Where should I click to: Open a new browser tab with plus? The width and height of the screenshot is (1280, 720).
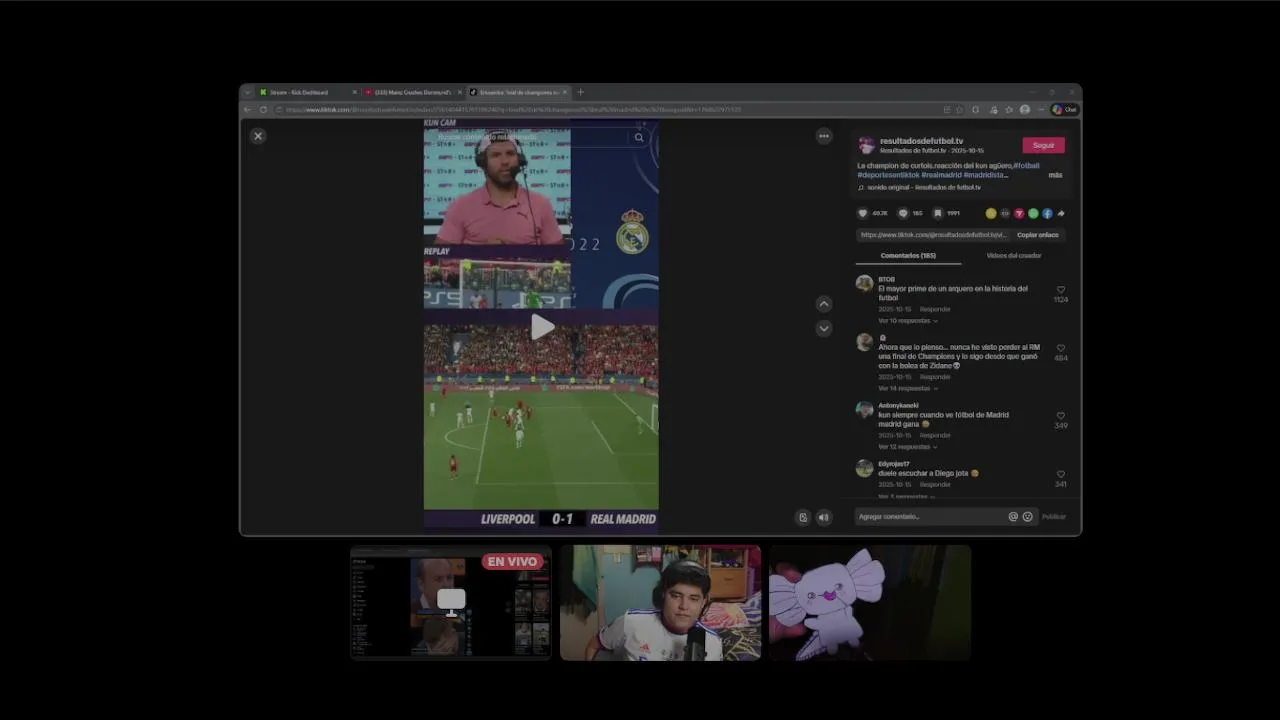(x=581, y=92)
